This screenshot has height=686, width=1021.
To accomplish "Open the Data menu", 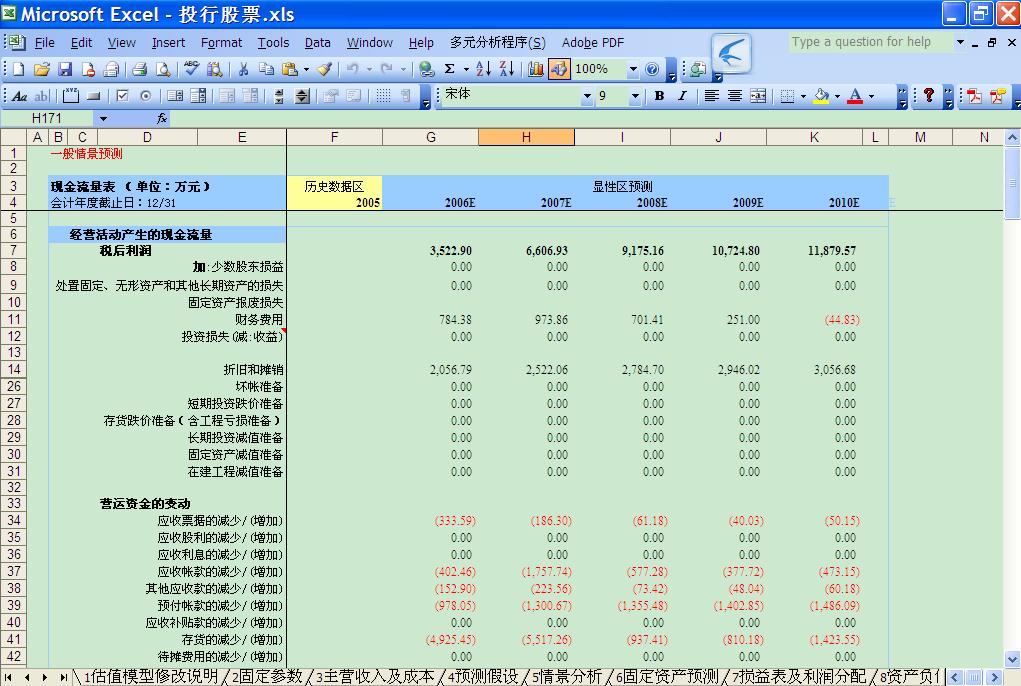I will coord(318,42).
